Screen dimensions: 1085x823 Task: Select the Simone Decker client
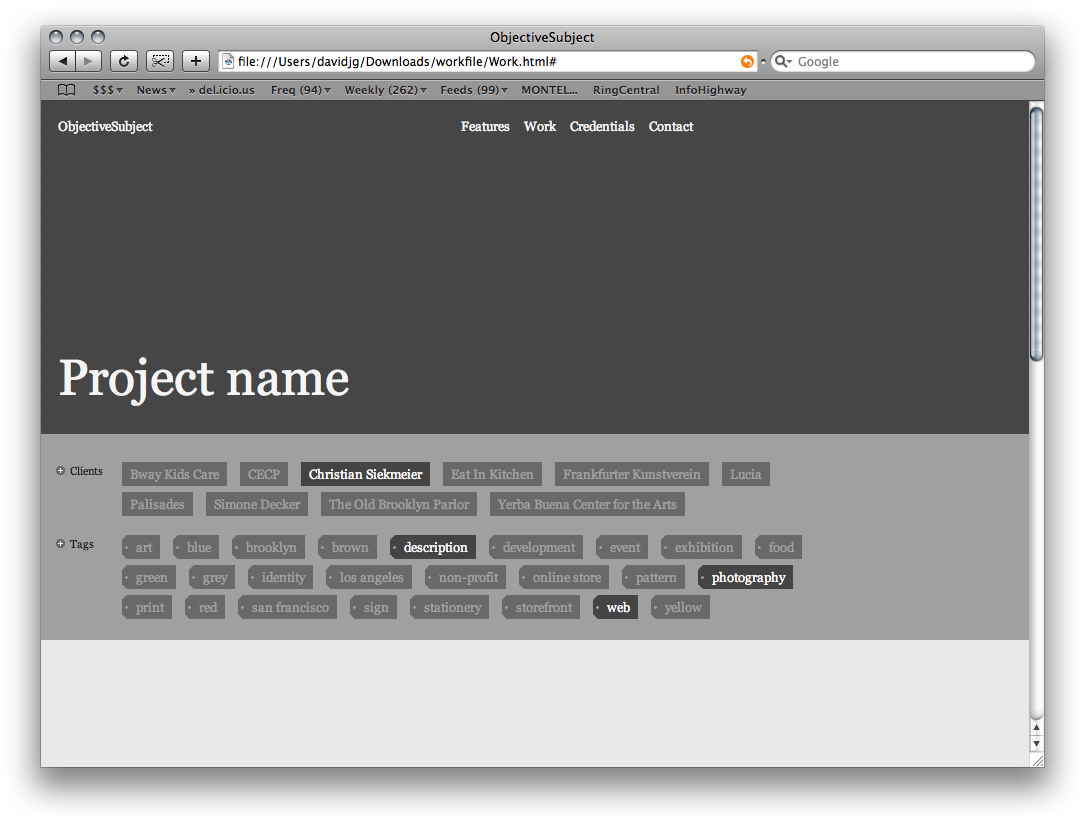point(257,504)
